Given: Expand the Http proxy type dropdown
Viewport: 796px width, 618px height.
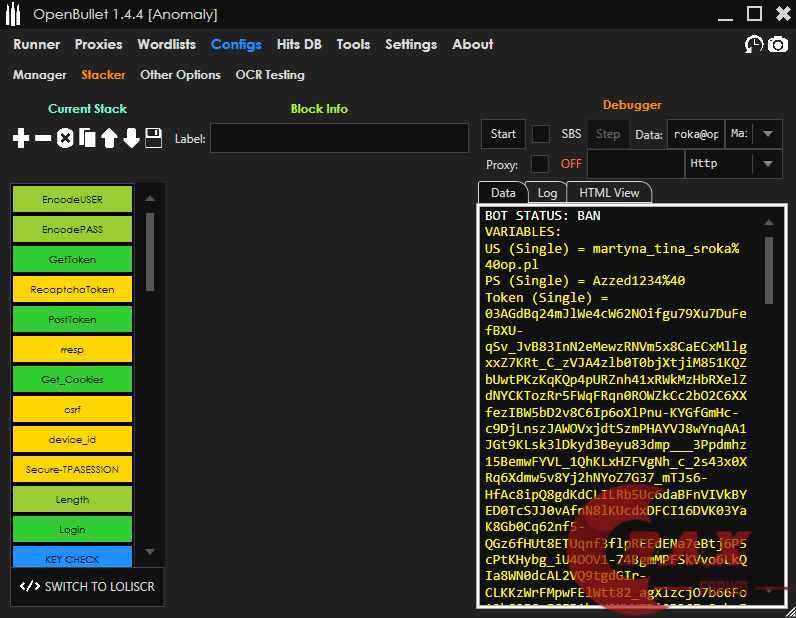Looking at the screenshot, I should pos(767,164).
